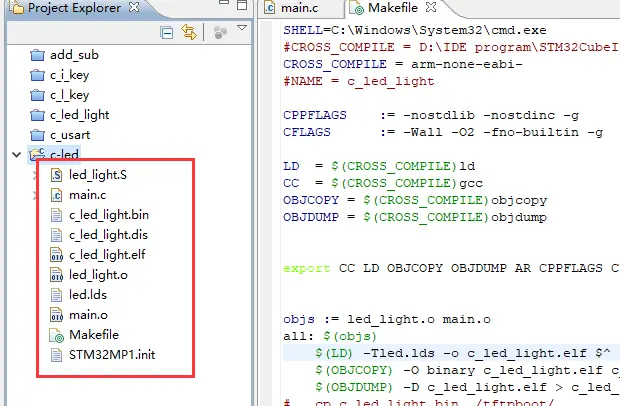Click the OBJDUMP definition line
Image resolution: width=620 pixels, height=406 pixels.
415,217
